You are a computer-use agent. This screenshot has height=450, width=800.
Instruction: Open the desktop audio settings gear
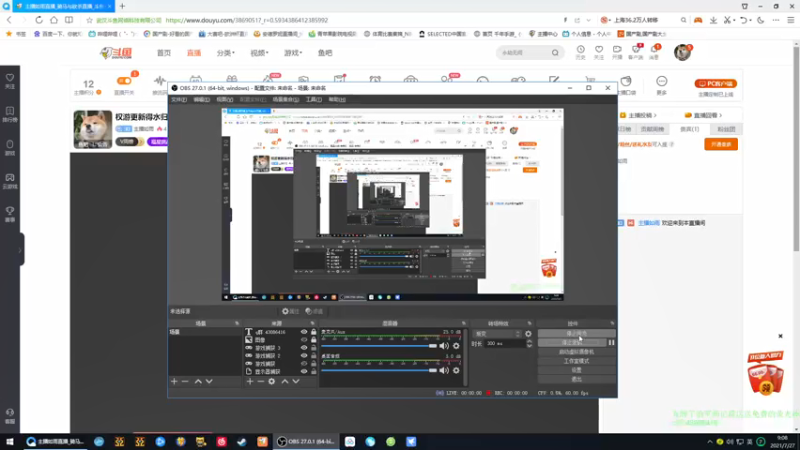click(x=456, y=370)
